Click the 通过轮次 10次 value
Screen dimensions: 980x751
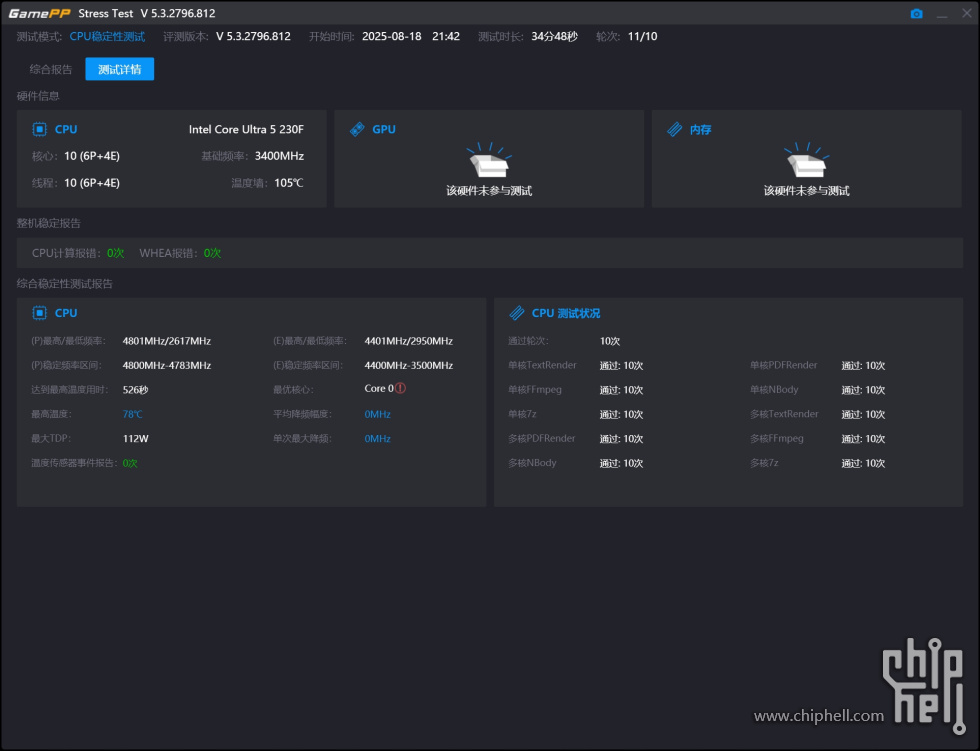pyautogui.click(x=610, y=341)
